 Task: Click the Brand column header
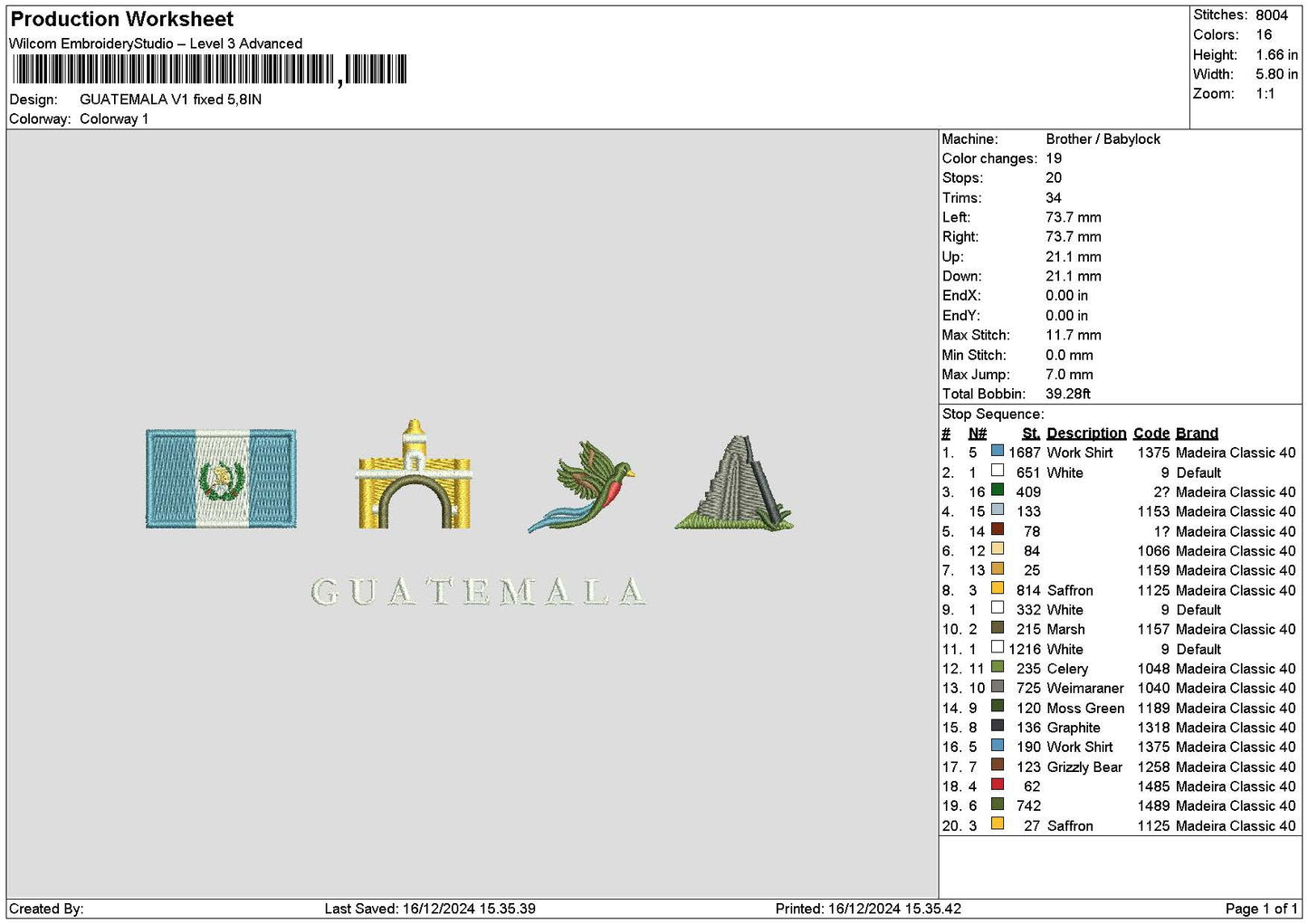click(1197, 433)
